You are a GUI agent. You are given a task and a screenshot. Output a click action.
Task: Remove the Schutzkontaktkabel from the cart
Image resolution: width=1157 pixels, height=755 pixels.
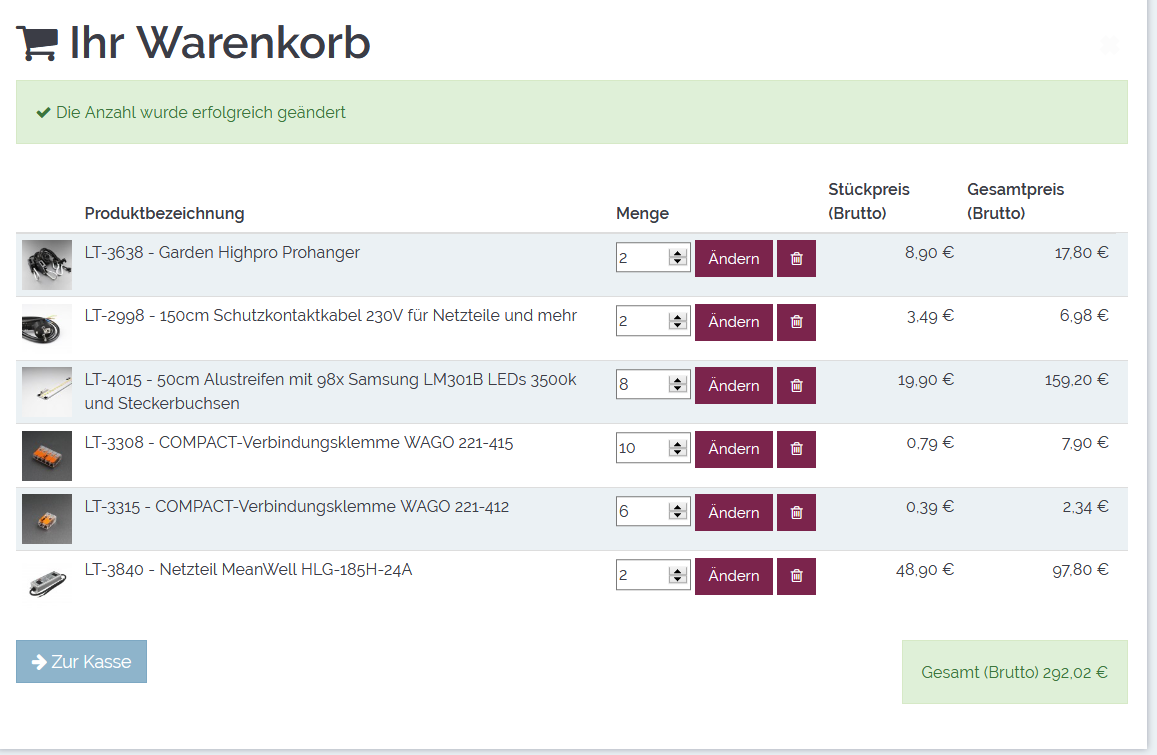pyautogui.click(x=796, y=322)
